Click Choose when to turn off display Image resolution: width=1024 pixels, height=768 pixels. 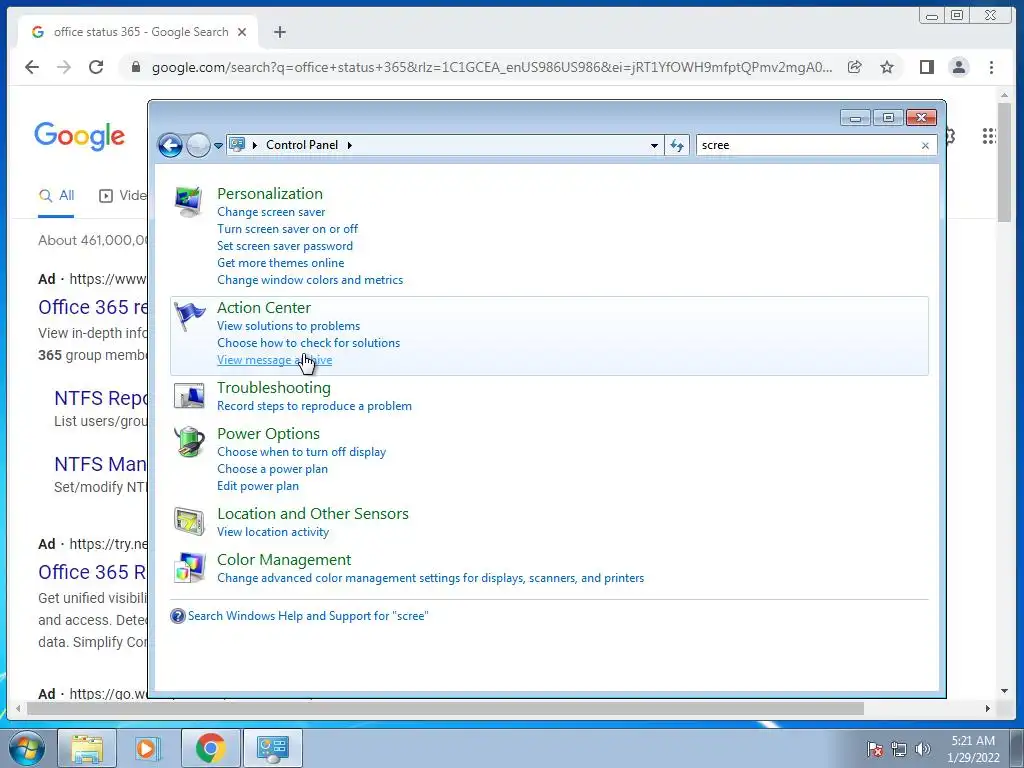click(x=301, y=451)
